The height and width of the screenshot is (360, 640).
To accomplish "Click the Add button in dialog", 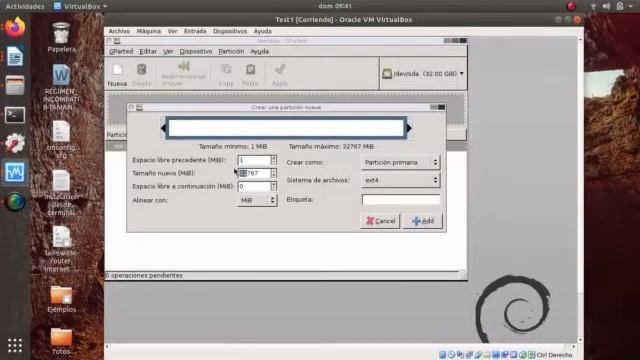I will point(422,221).
